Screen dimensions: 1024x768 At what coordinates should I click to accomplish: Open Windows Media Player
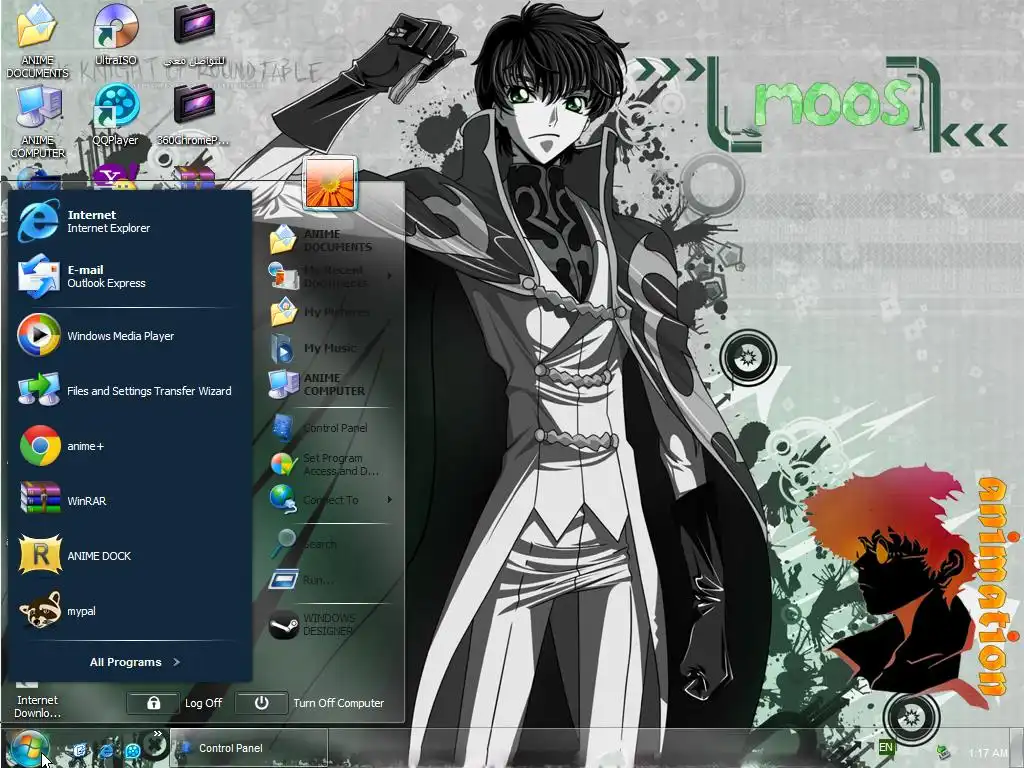coord(129,336)
